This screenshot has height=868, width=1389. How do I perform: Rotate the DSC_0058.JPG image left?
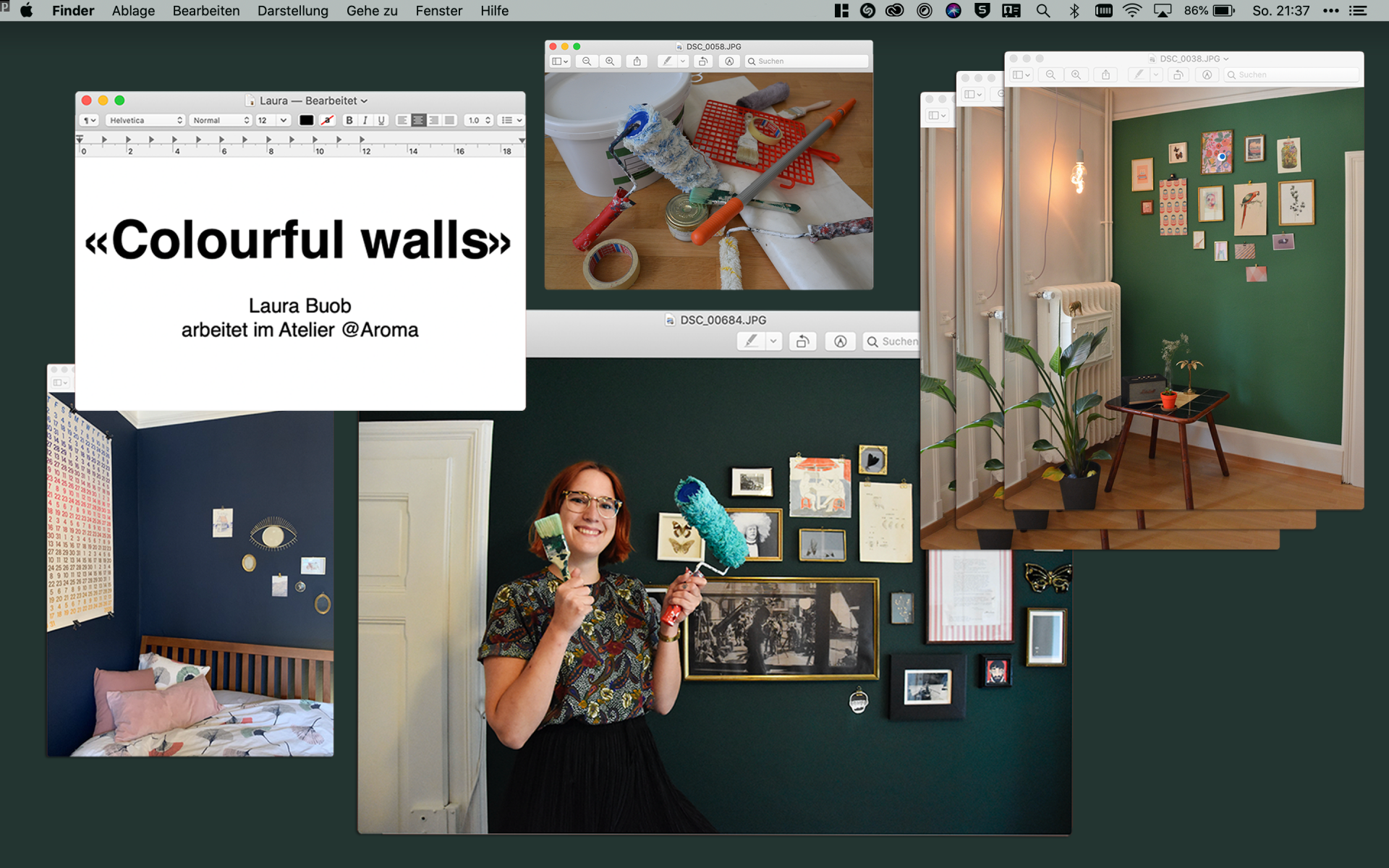click(702, 61)
